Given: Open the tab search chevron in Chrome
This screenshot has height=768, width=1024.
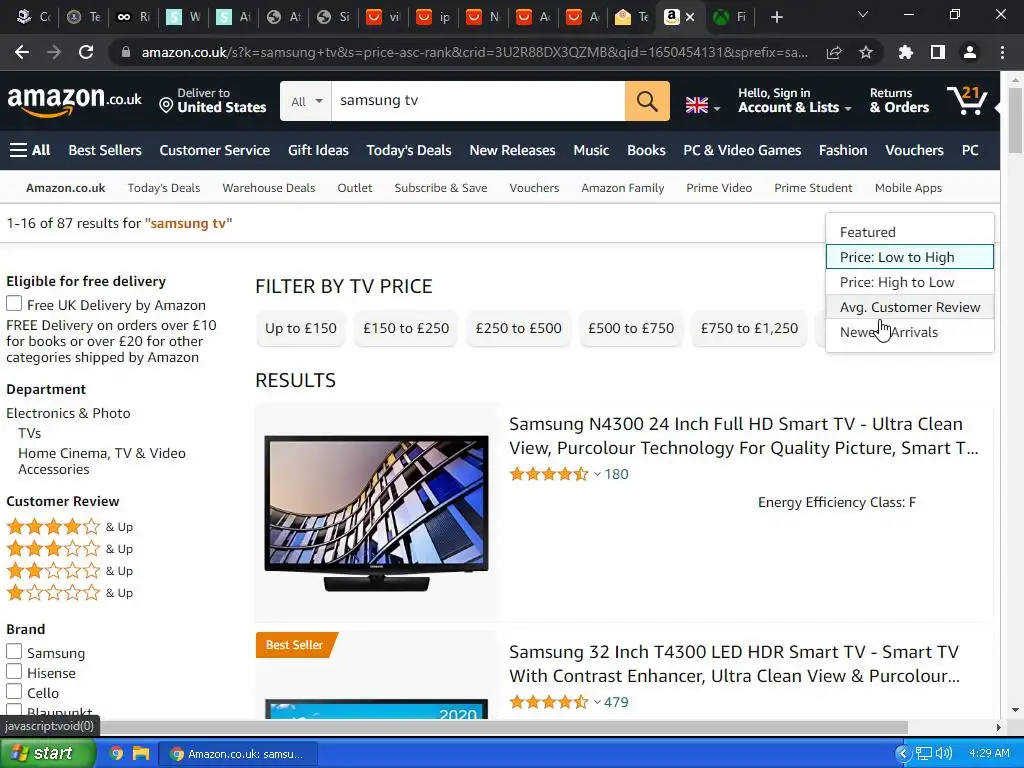Looking at the screenshot, I should [863, 15].
